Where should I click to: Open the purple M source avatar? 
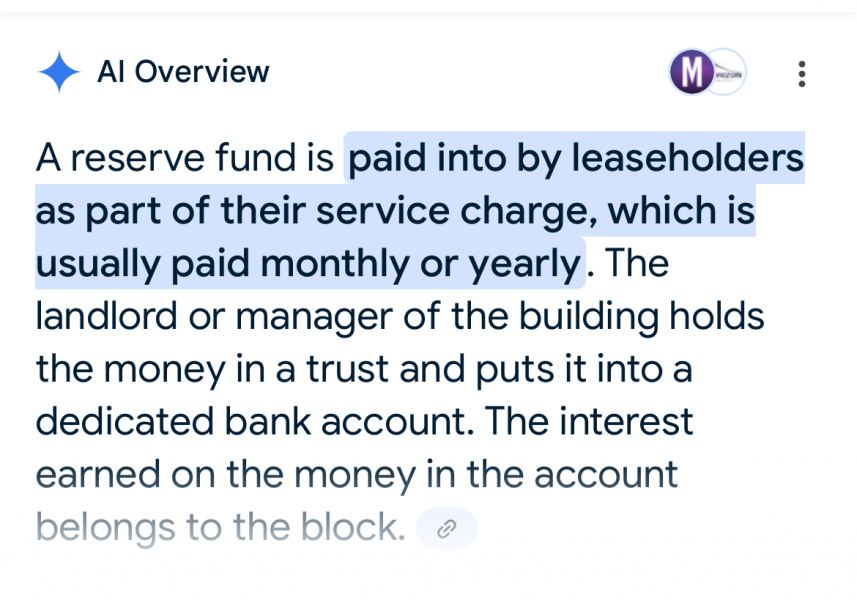[690, 72]
